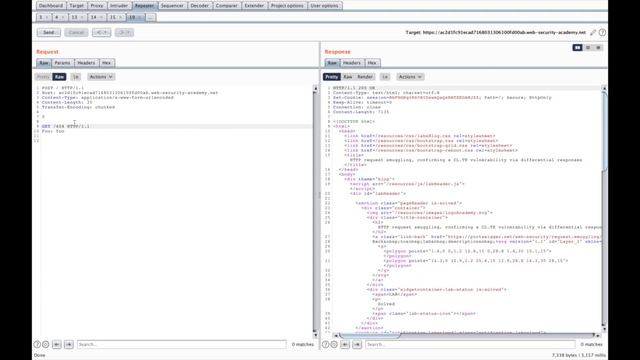Toggle Render view in Response viewer
The width and height of the screenshot is (640, 360).
[x=365, y=77]
